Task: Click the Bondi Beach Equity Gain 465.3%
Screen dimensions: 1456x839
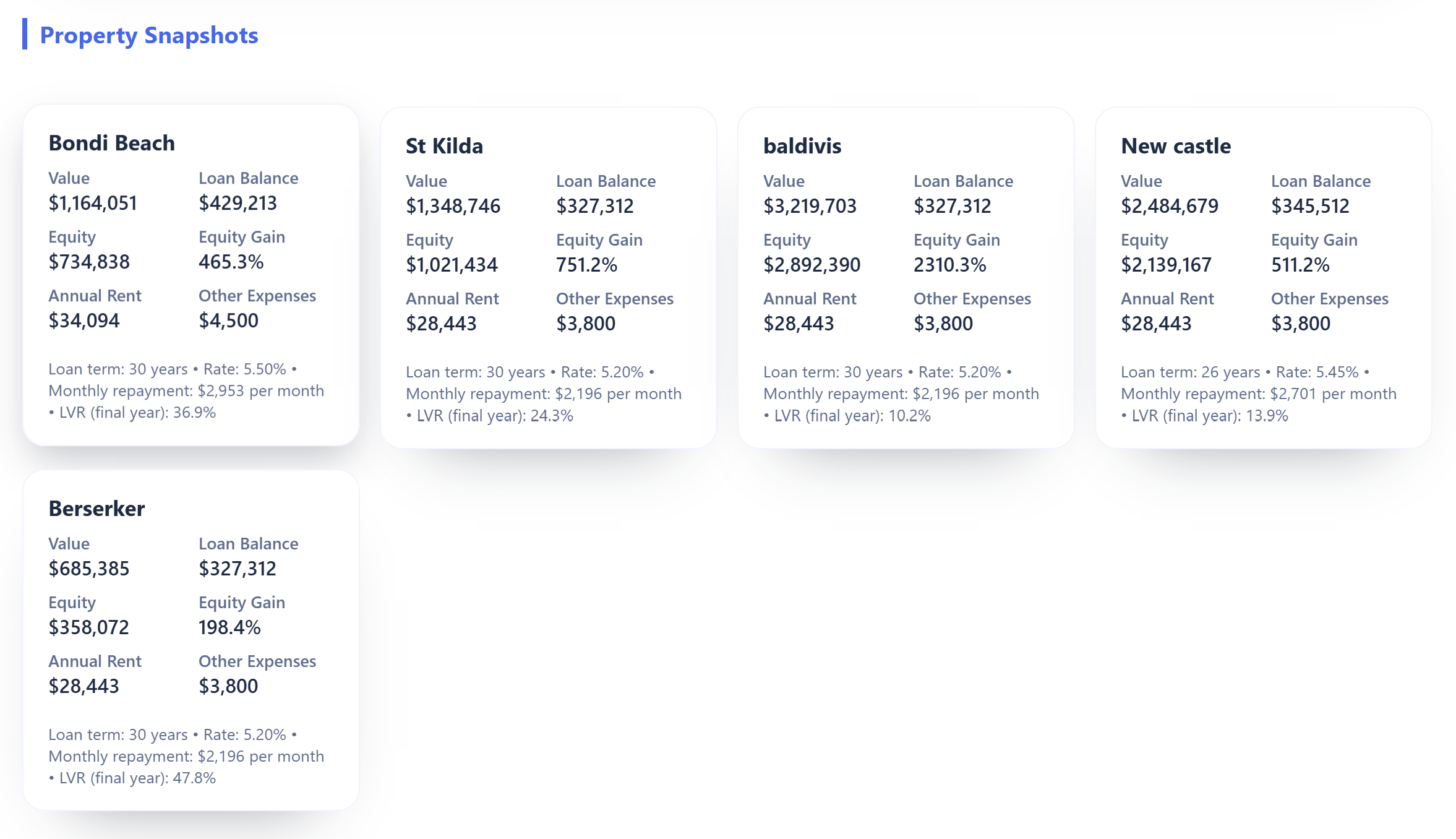Action: 231,261
